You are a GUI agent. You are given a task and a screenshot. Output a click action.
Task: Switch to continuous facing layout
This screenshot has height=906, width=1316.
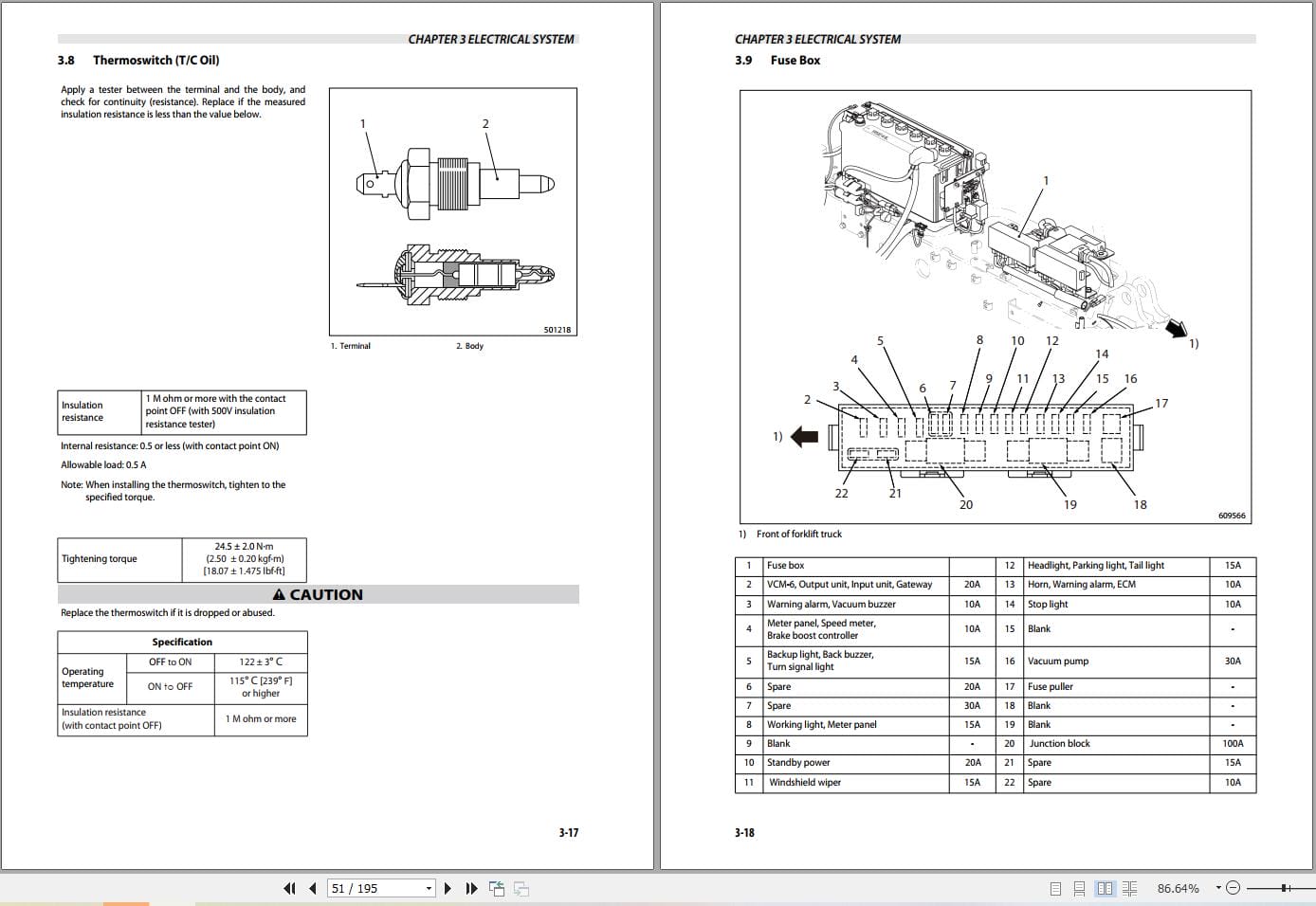point(1129,888)
